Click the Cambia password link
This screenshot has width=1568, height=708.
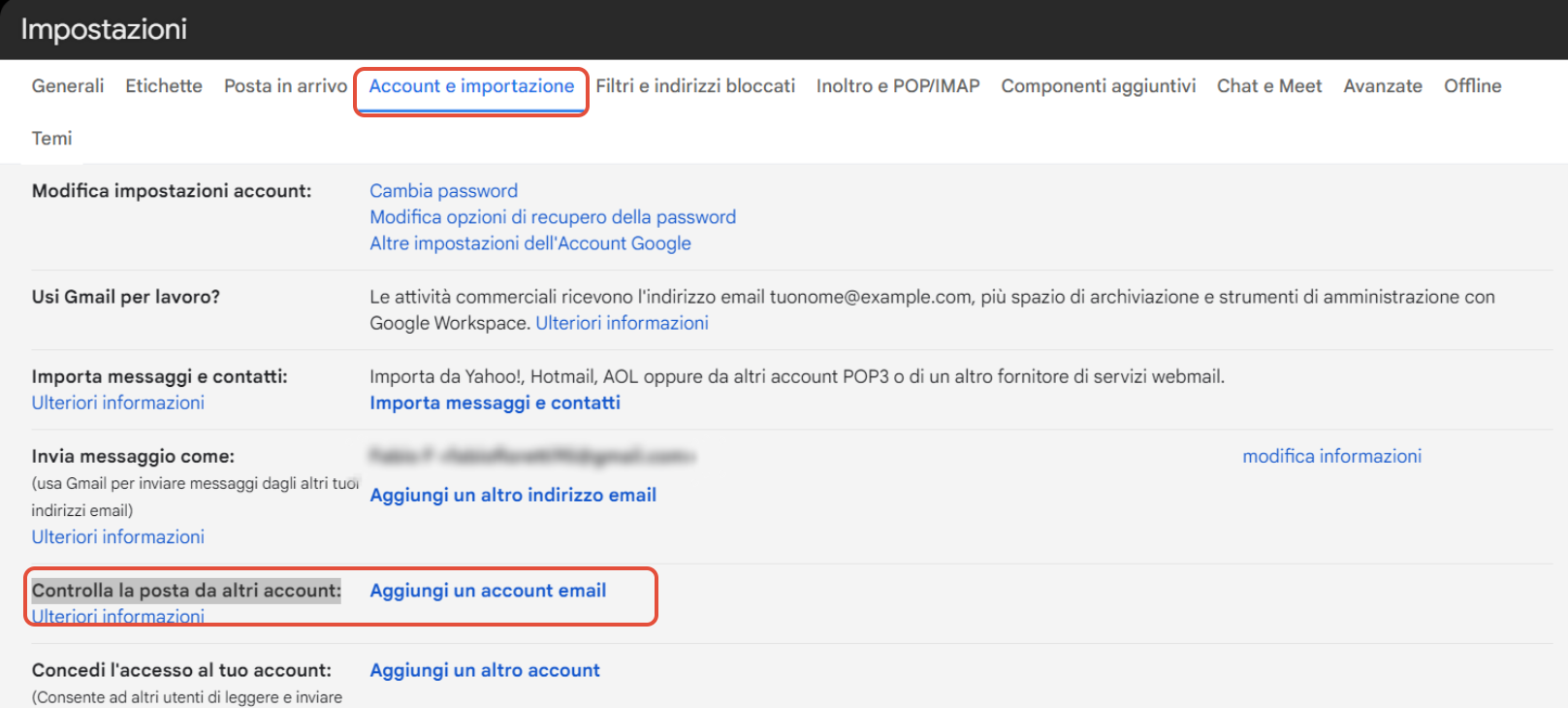point(443,191)
